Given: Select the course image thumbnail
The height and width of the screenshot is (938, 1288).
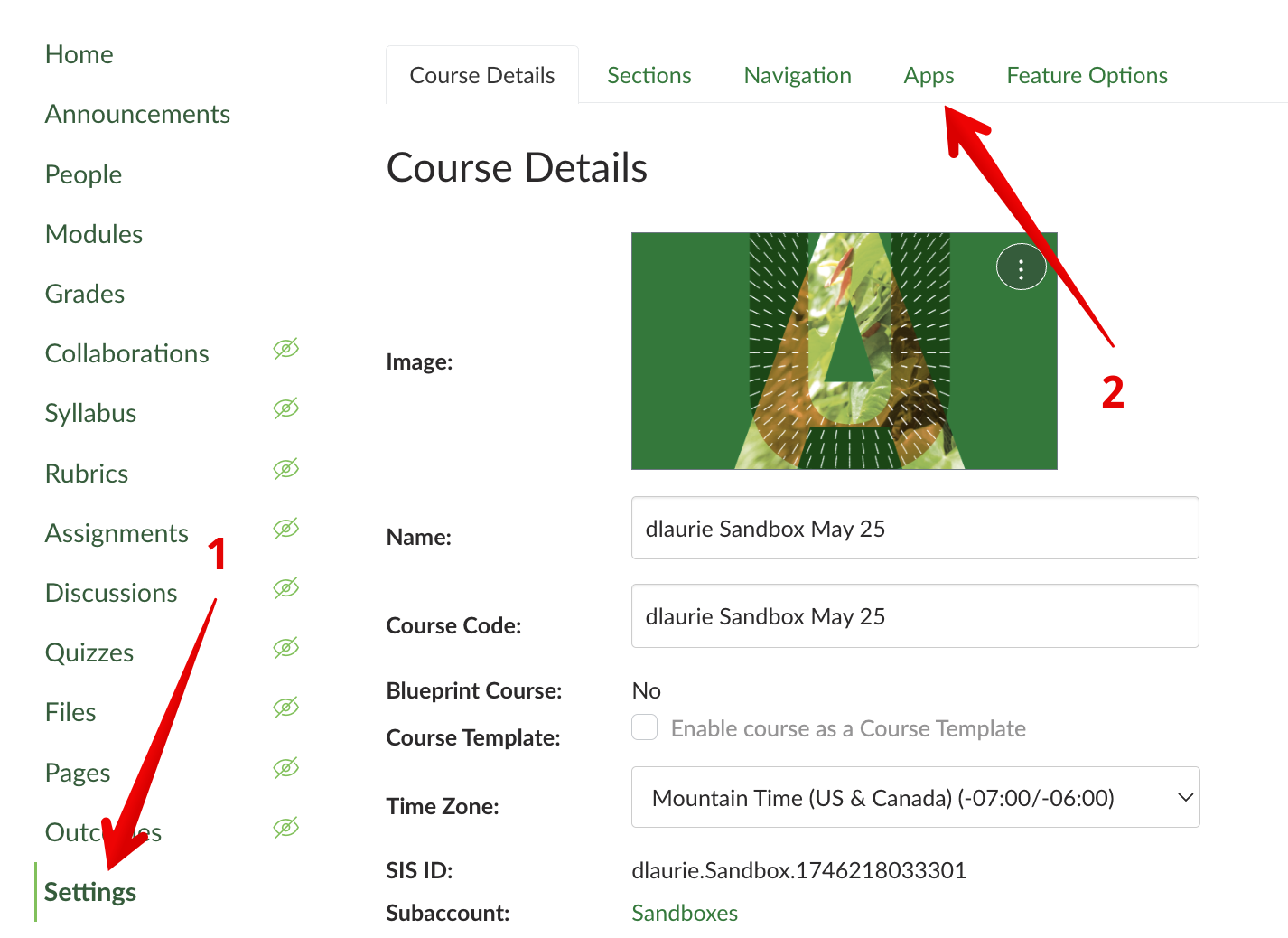Looking at the screenshot, I should pos(844,352).
